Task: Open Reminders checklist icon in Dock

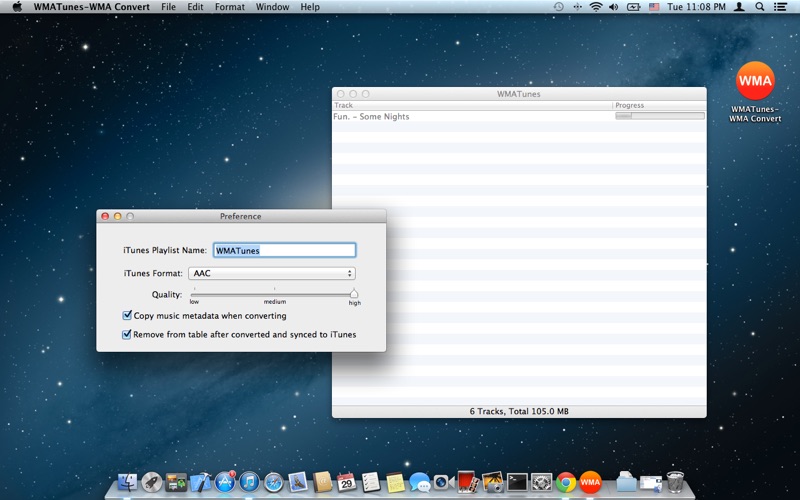Action: pyautogui.click(x=371, y=482)
